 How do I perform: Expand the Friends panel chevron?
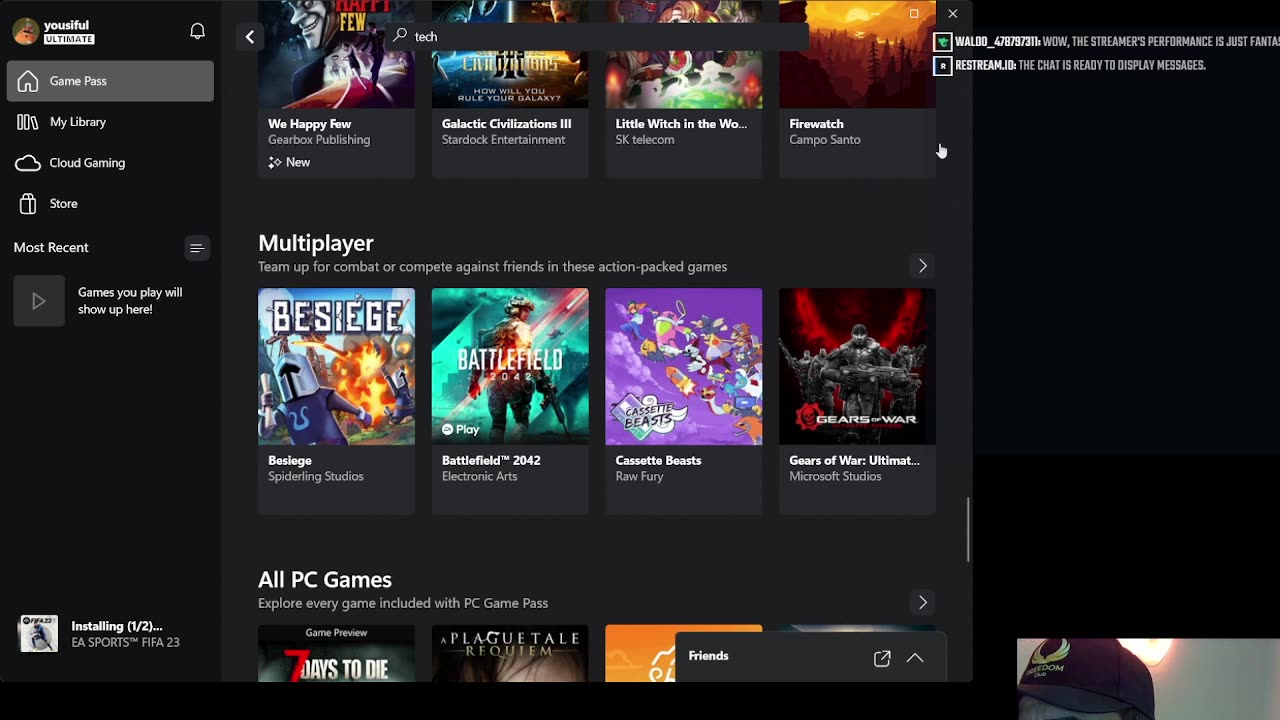point(915,658)
